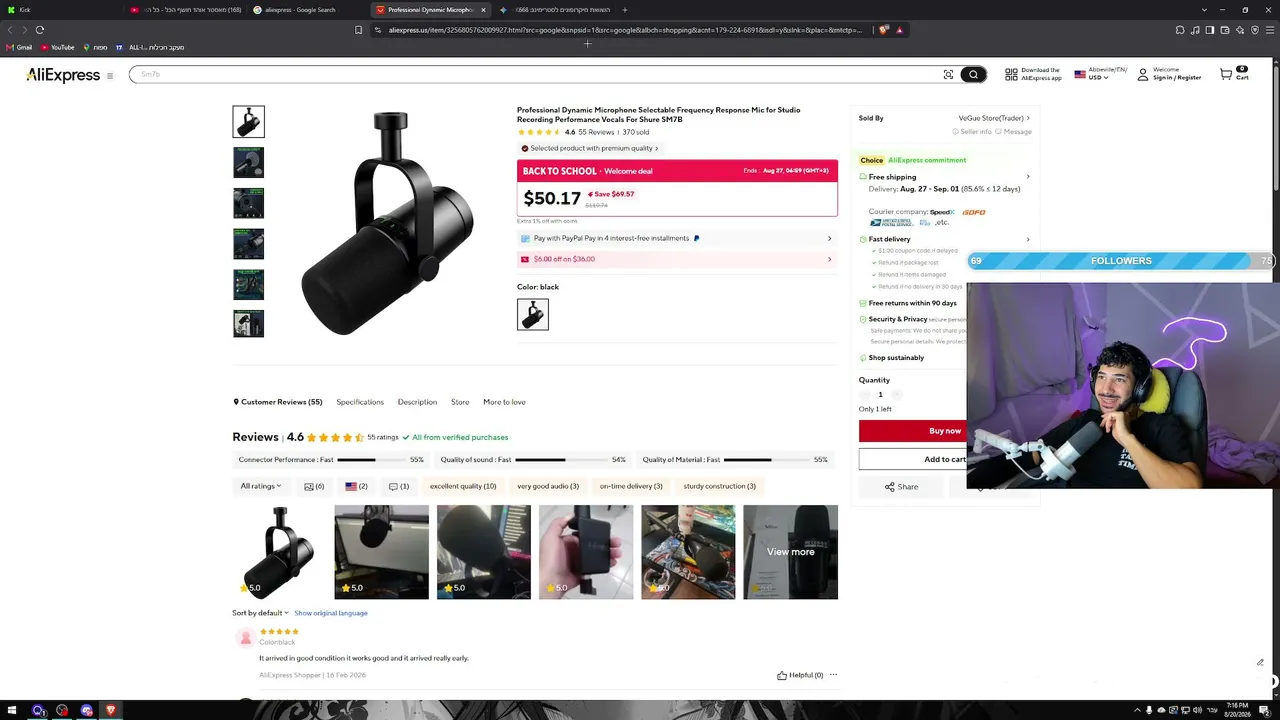Image resolution: width=1280 pixels, height=720 pixels.
Task: Click the Free returns within 90 days text
Action: (x=912, y=303)
